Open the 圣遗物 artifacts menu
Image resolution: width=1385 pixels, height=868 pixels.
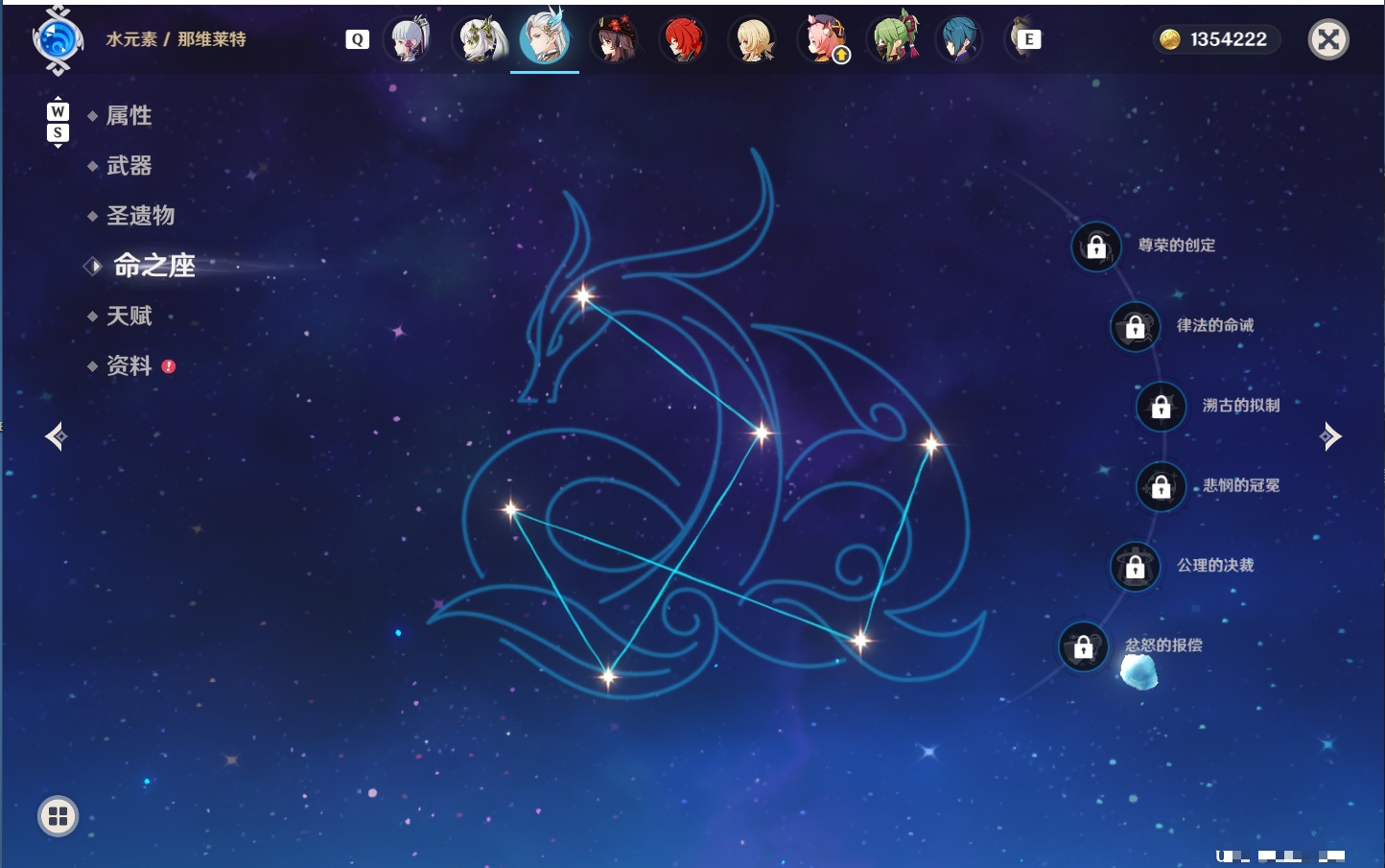coord(140,216)
